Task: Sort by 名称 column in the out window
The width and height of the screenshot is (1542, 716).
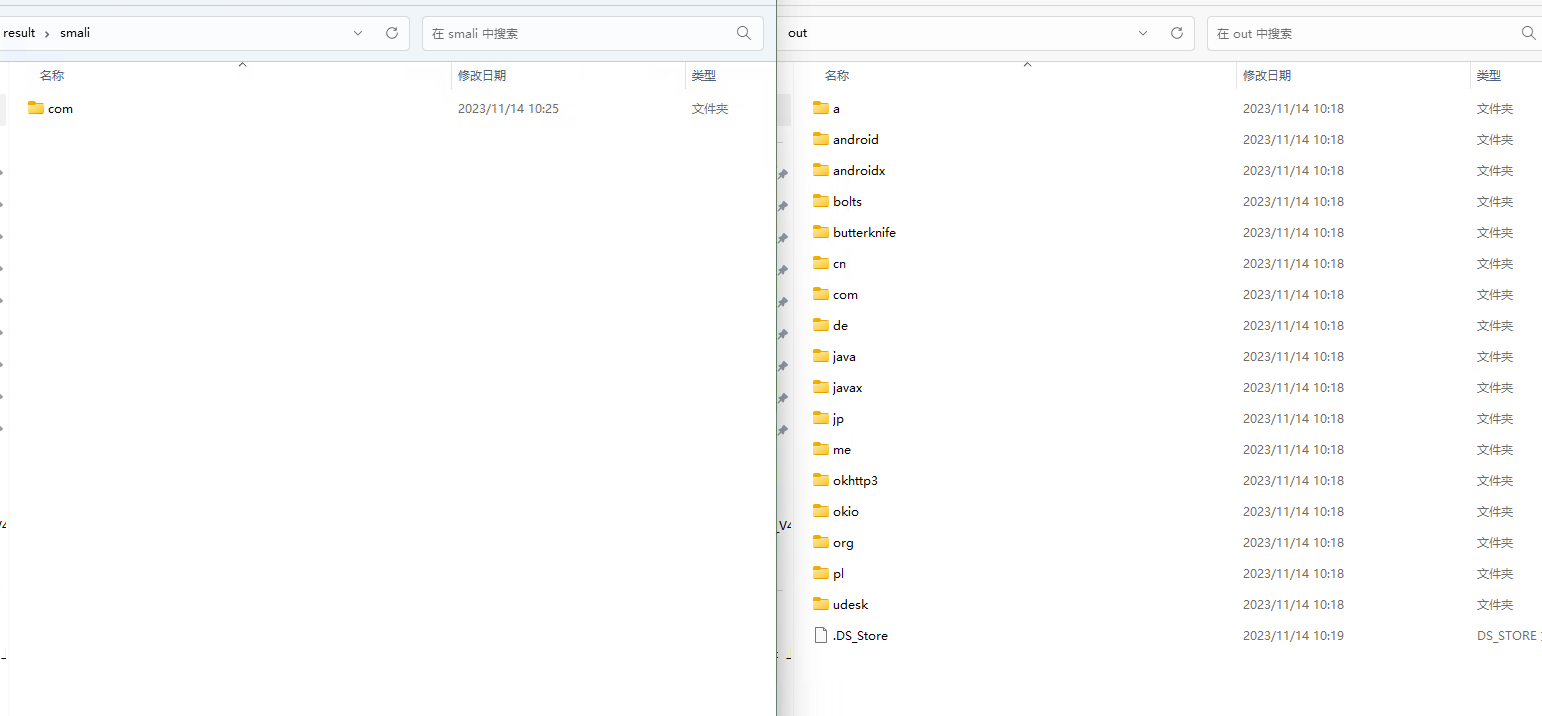Action: pyautogui.click(x=837, y=75)
